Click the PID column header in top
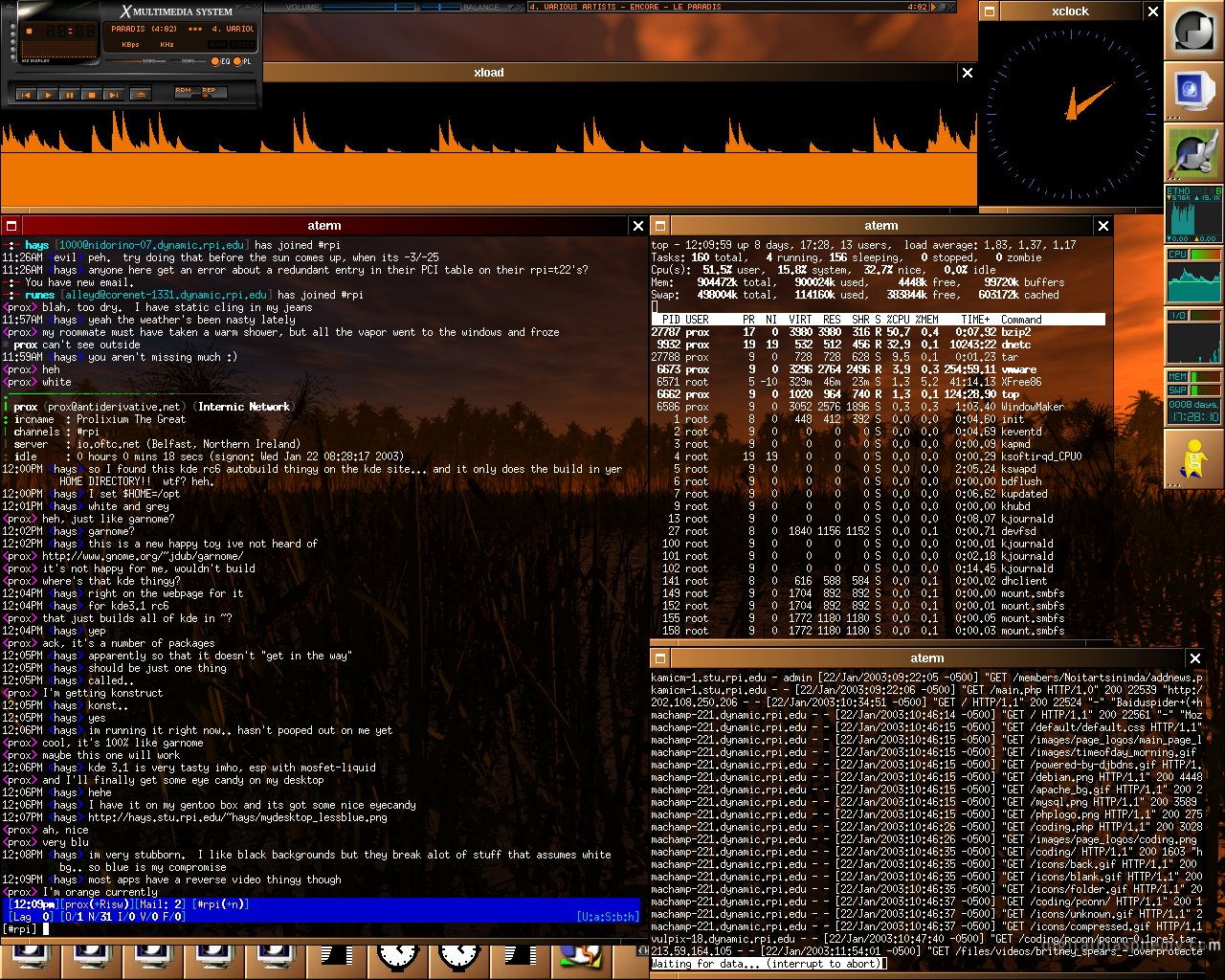 pos(672,320)
